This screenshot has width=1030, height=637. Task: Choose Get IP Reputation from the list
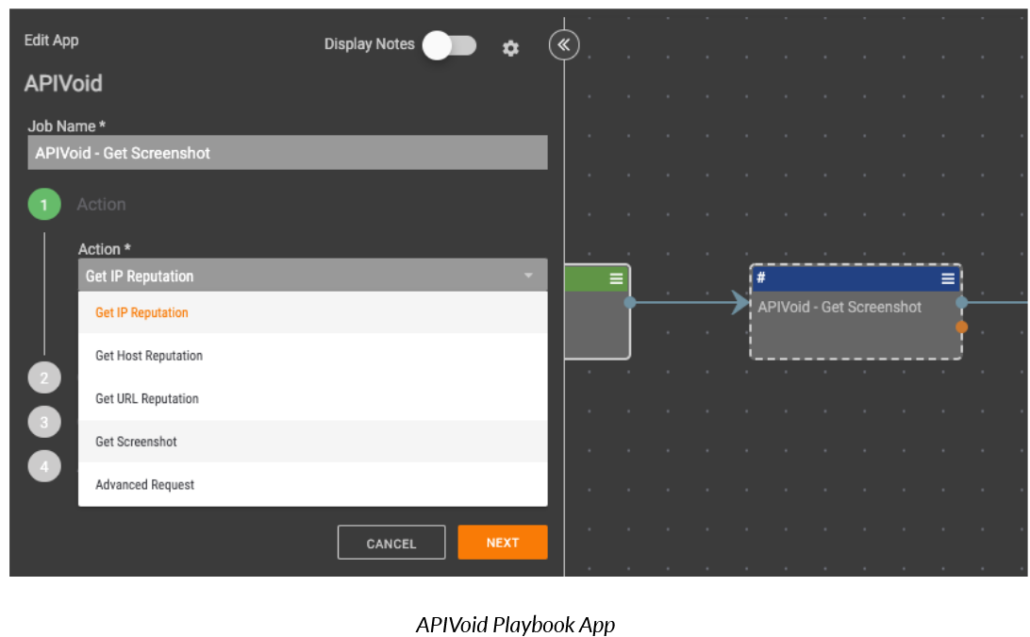(x=313, y=313)
